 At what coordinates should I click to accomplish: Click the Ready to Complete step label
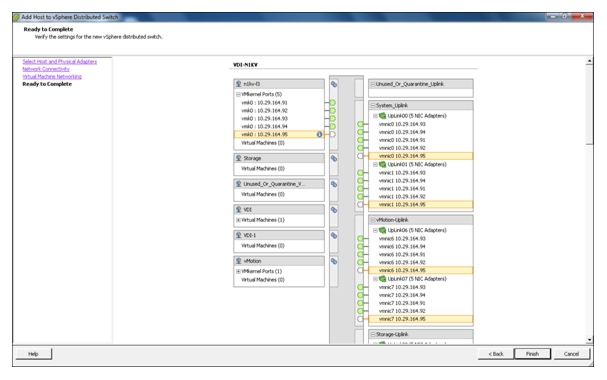click(47, 84)
